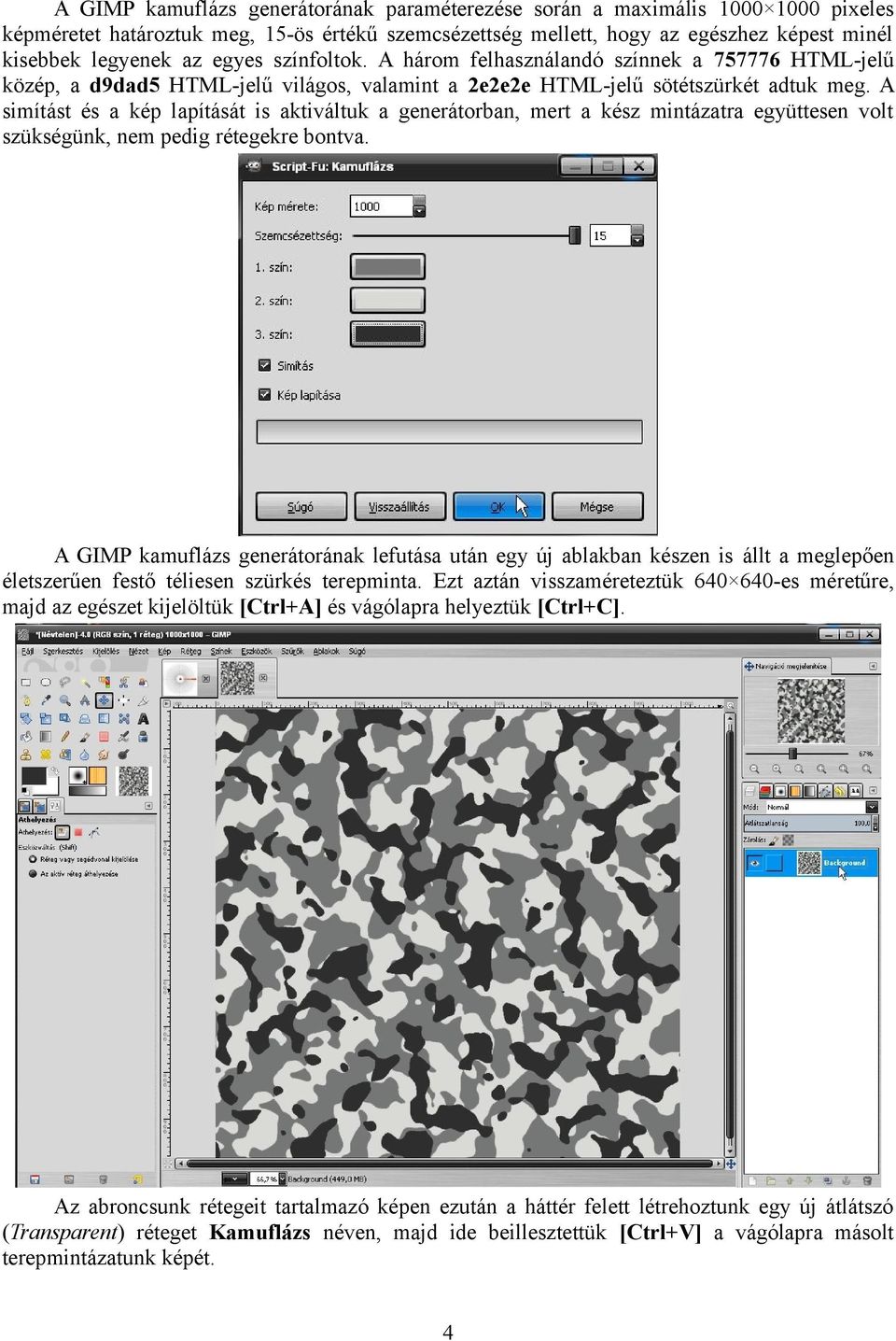896x1341 pixels.
Task: Click the Visszaállítás button
Action: click(x=399, y=506)
